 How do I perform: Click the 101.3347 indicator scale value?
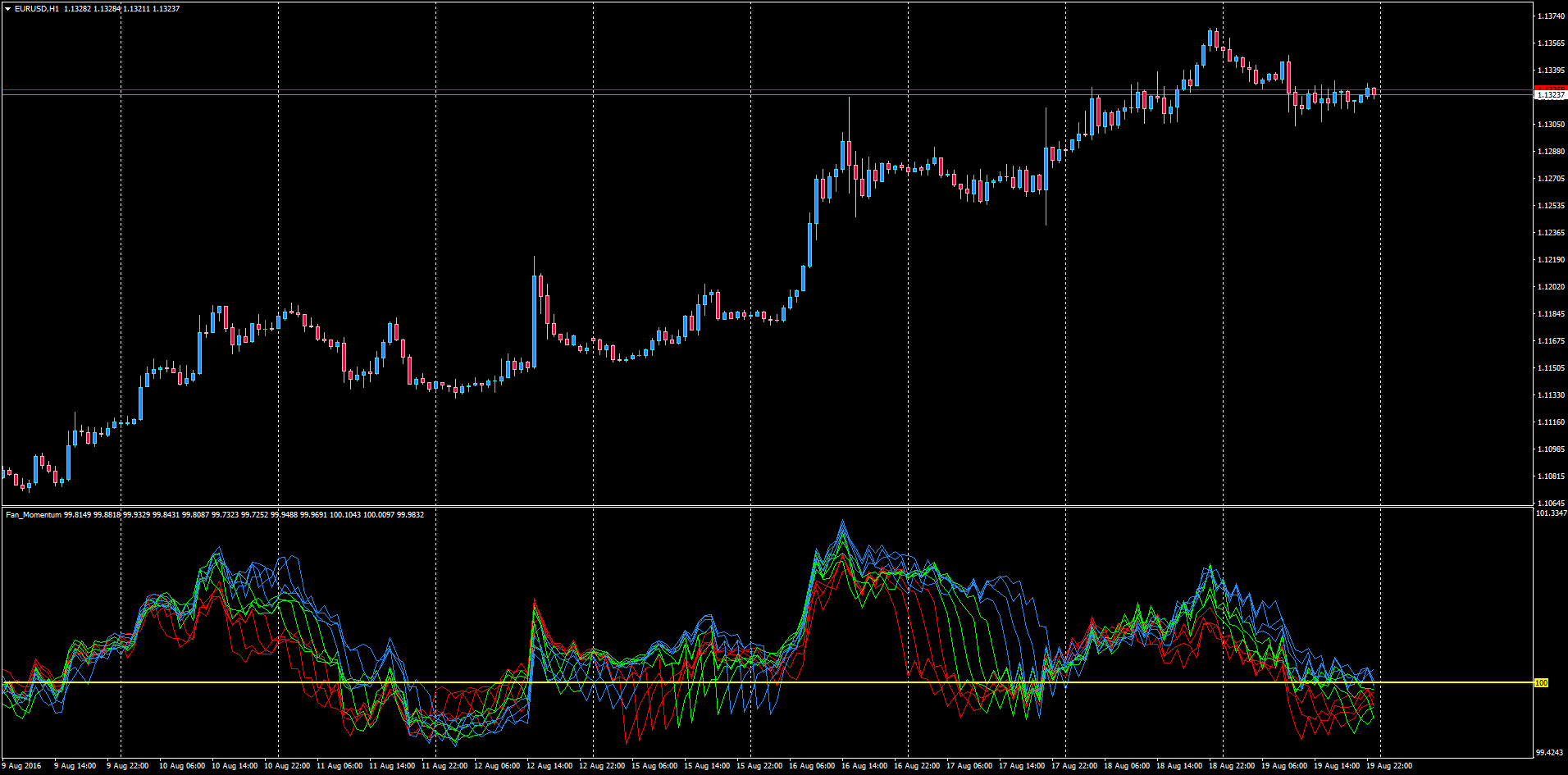point(1551,513)
